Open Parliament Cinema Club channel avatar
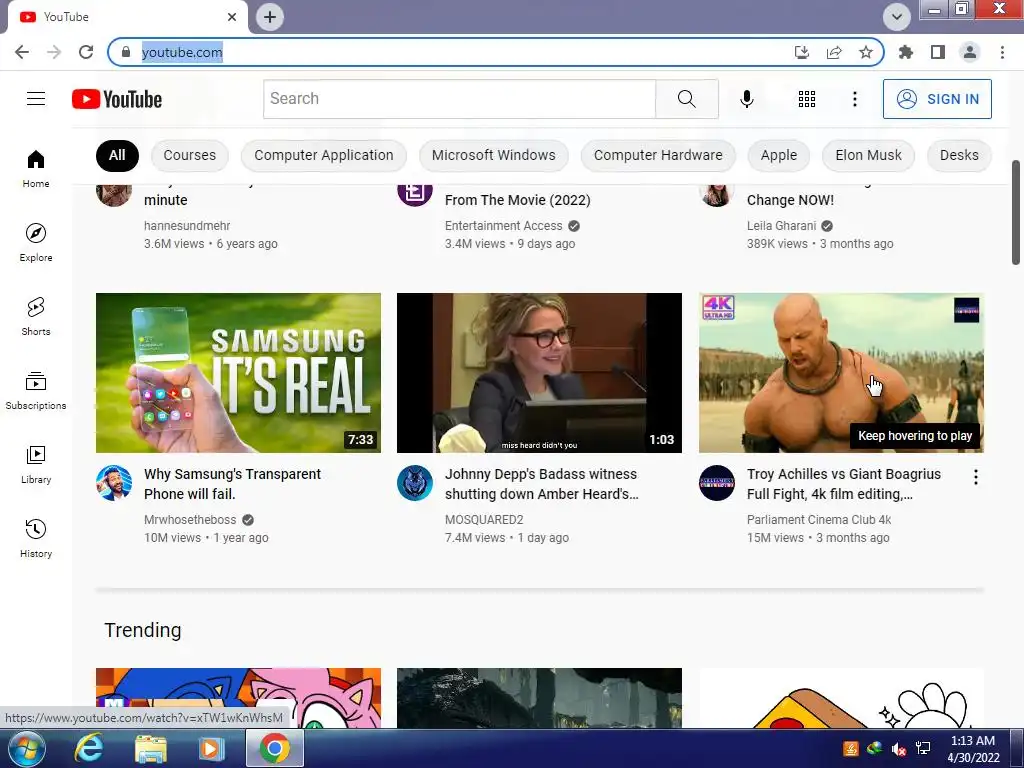Viewport: 1024px width, 768px height. (x=716, y=483)
